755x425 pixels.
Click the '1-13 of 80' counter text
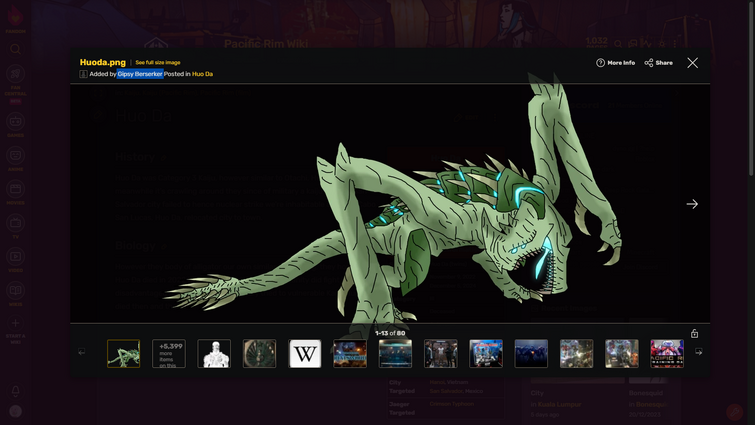coord(390,333)
